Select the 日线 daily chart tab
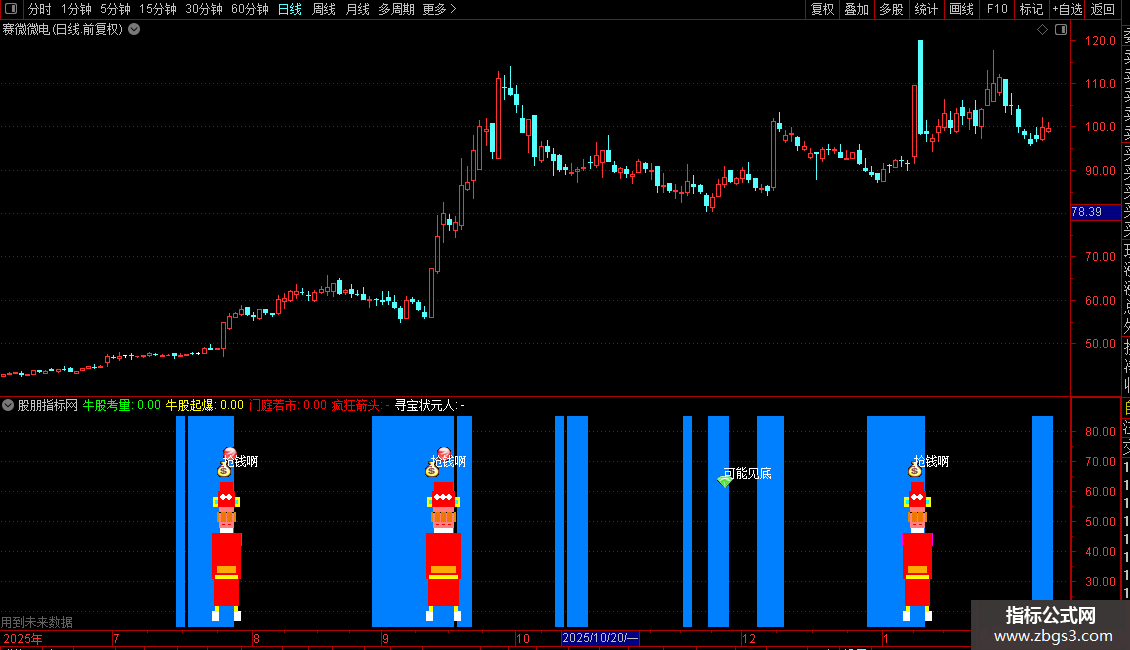The height and width of the screenshot is (650, 1130). [x=290, y=9]
